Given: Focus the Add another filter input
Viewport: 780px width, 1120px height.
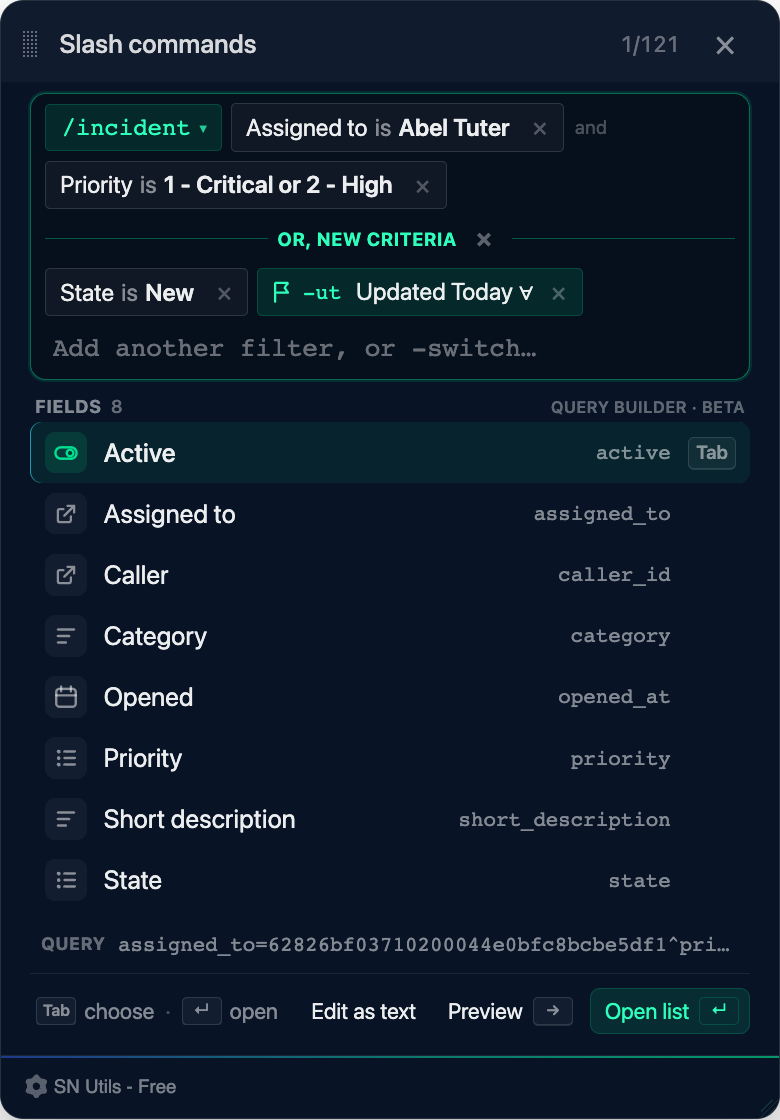Looking at the screenshot, I should pyautogui.click(x=390, y=349).
